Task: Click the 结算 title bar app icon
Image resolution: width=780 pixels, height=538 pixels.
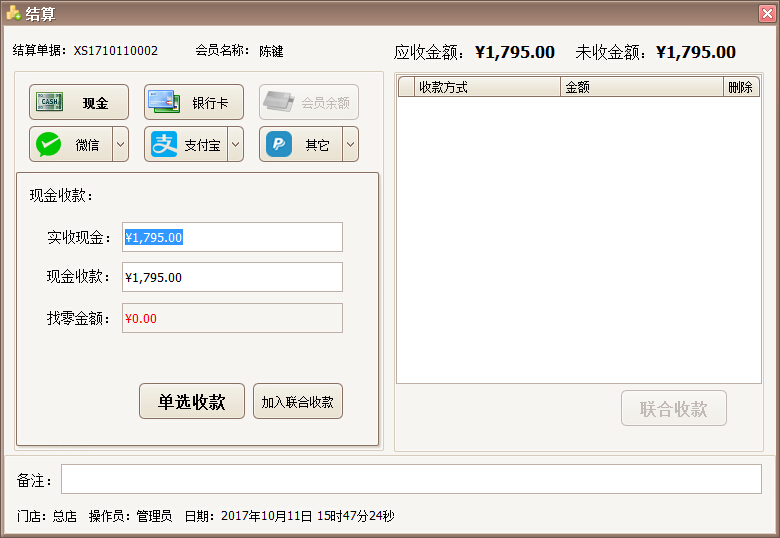Action: tap(13, 13)
